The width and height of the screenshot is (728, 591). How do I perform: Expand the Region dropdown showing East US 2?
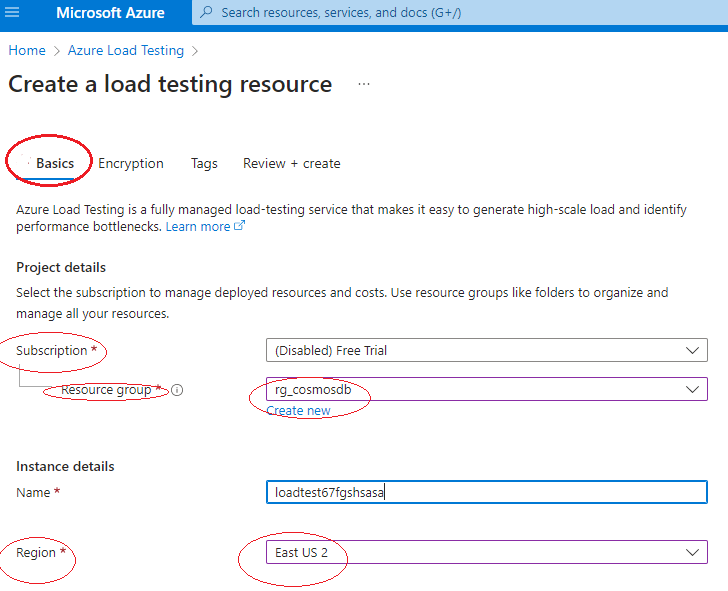[486, 552]
